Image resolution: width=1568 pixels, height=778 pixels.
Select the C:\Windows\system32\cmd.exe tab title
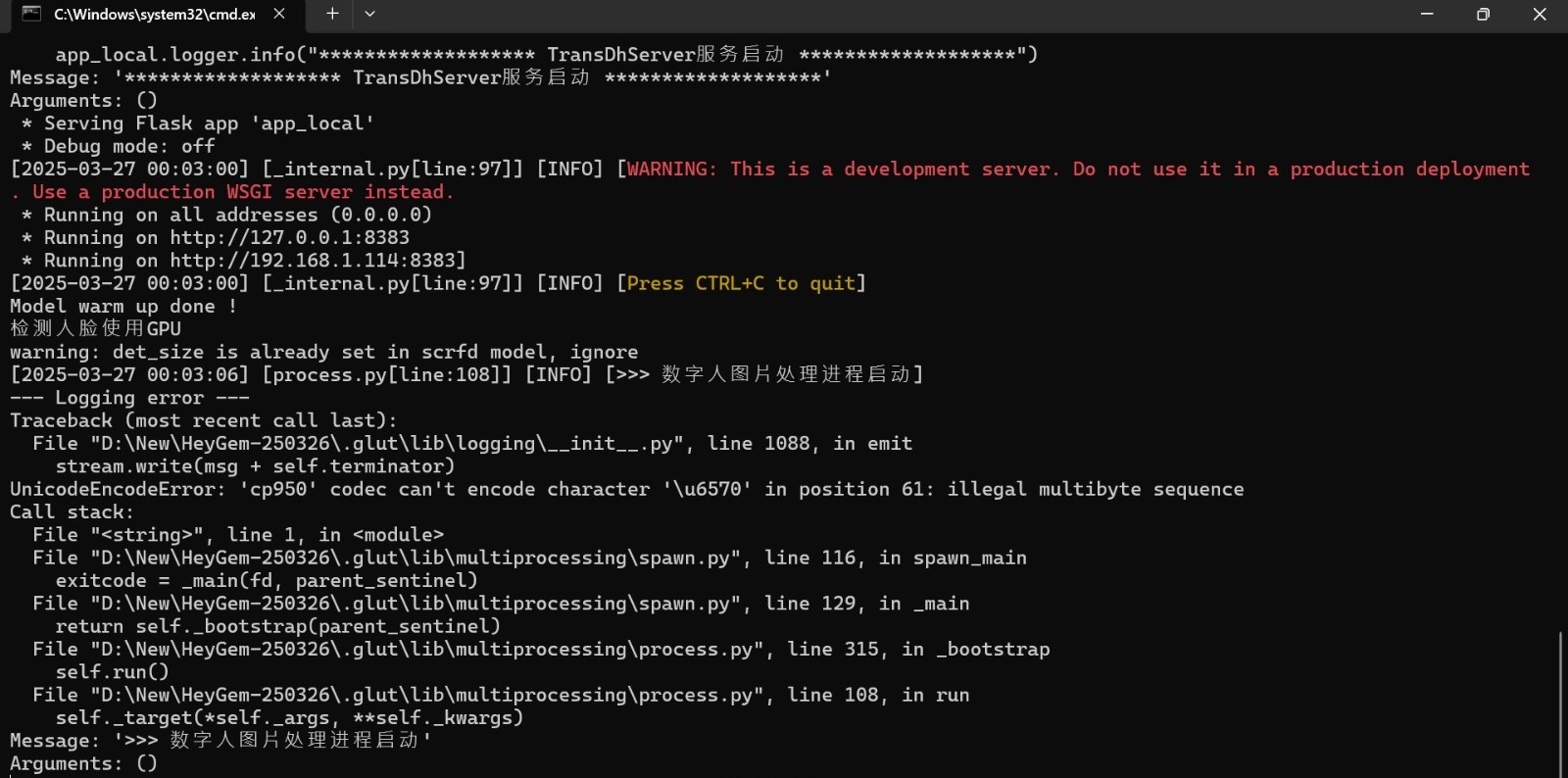(x=154, y=14)
